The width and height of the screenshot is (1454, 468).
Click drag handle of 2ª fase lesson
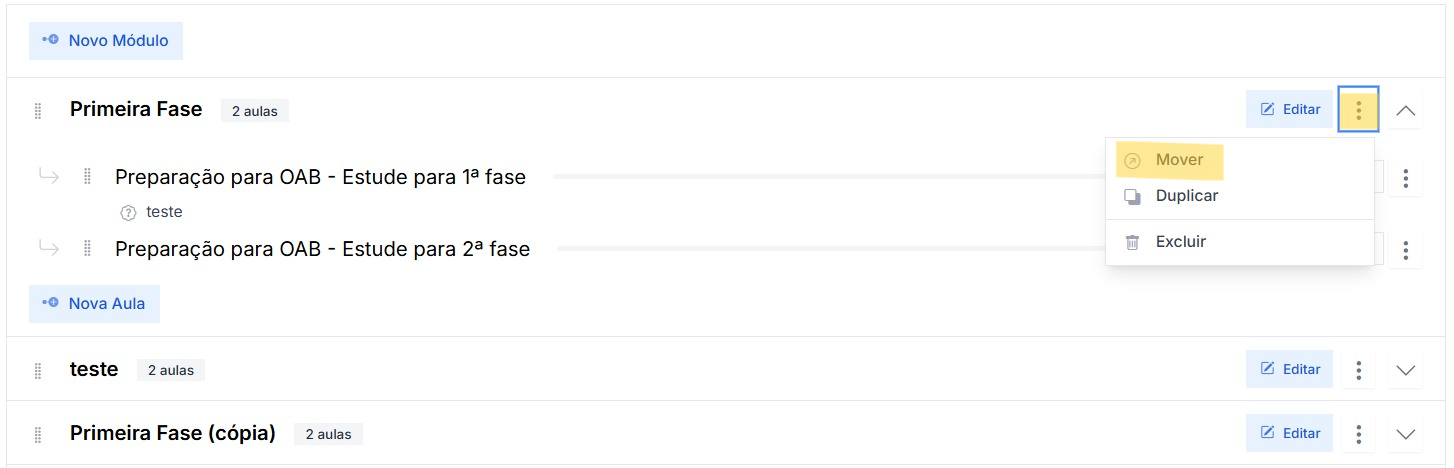tap(87, 248)
